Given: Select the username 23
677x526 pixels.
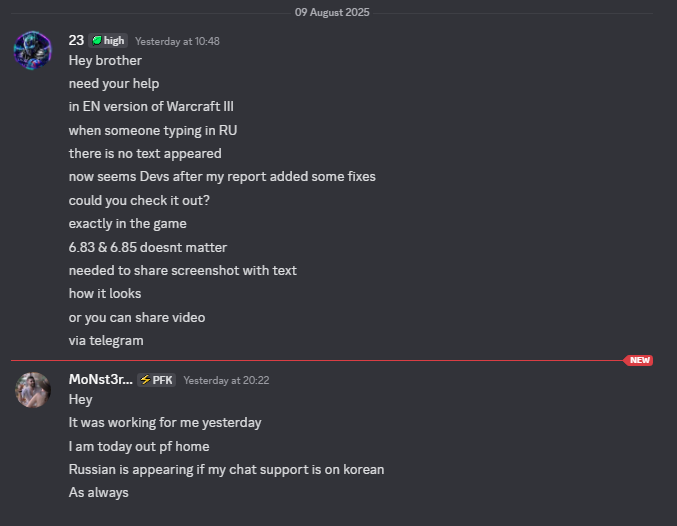Looking at the screenshot, I should point(76,40).
